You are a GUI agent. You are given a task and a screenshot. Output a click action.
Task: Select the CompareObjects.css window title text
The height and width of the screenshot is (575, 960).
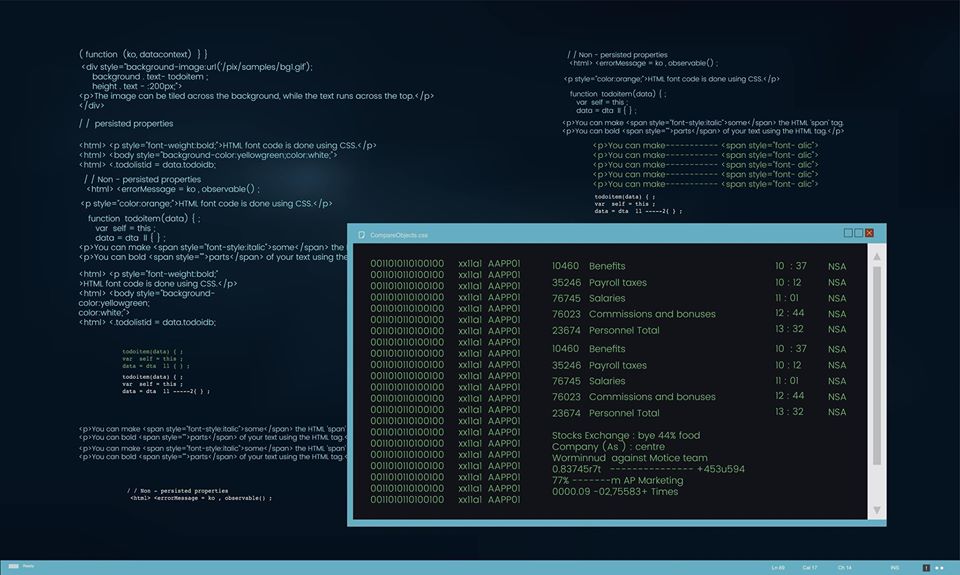(x=399, y=234)
